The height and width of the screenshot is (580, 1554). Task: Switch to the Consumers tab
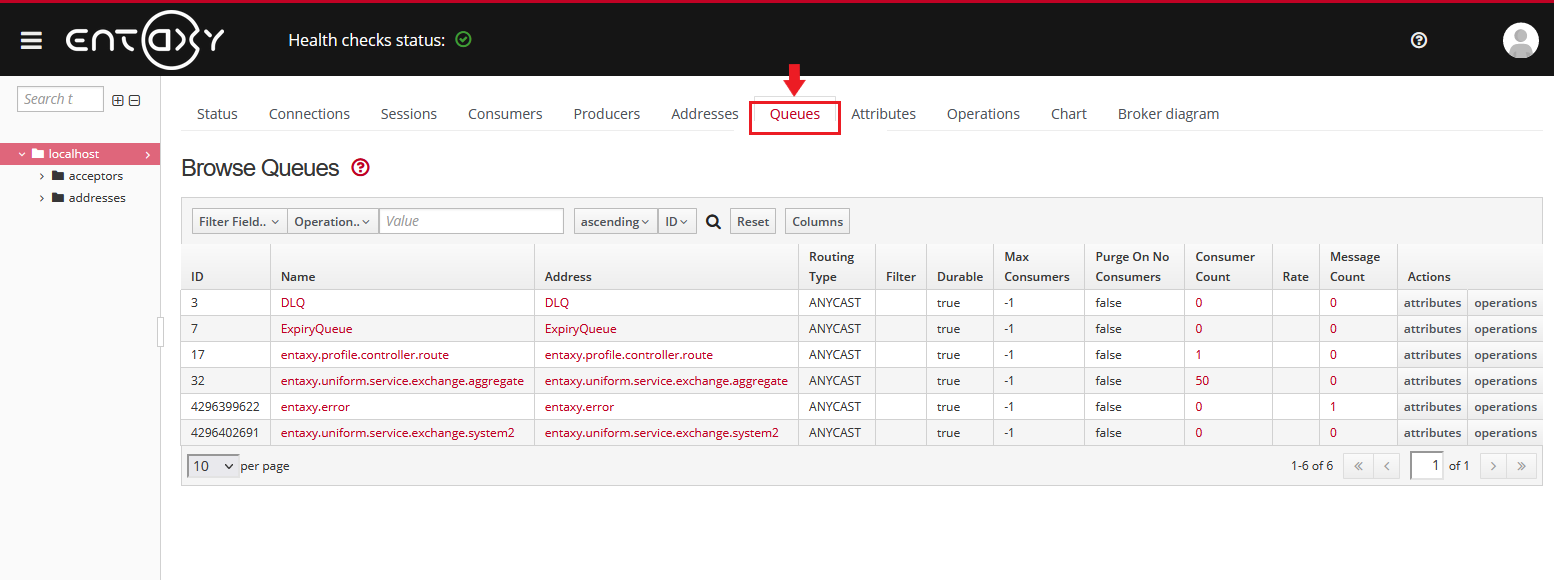coord(505,114)
